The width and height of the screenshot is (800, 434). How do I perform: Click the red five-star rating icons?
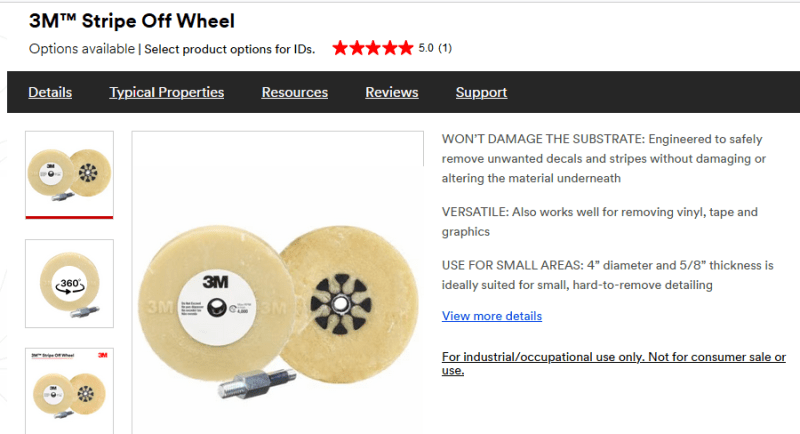coord(372,48)
